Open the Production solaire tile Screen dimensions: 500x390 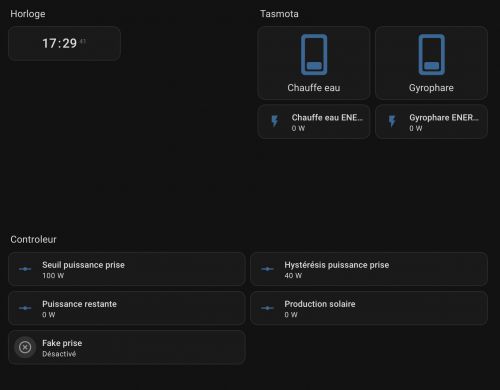[369, 308]
